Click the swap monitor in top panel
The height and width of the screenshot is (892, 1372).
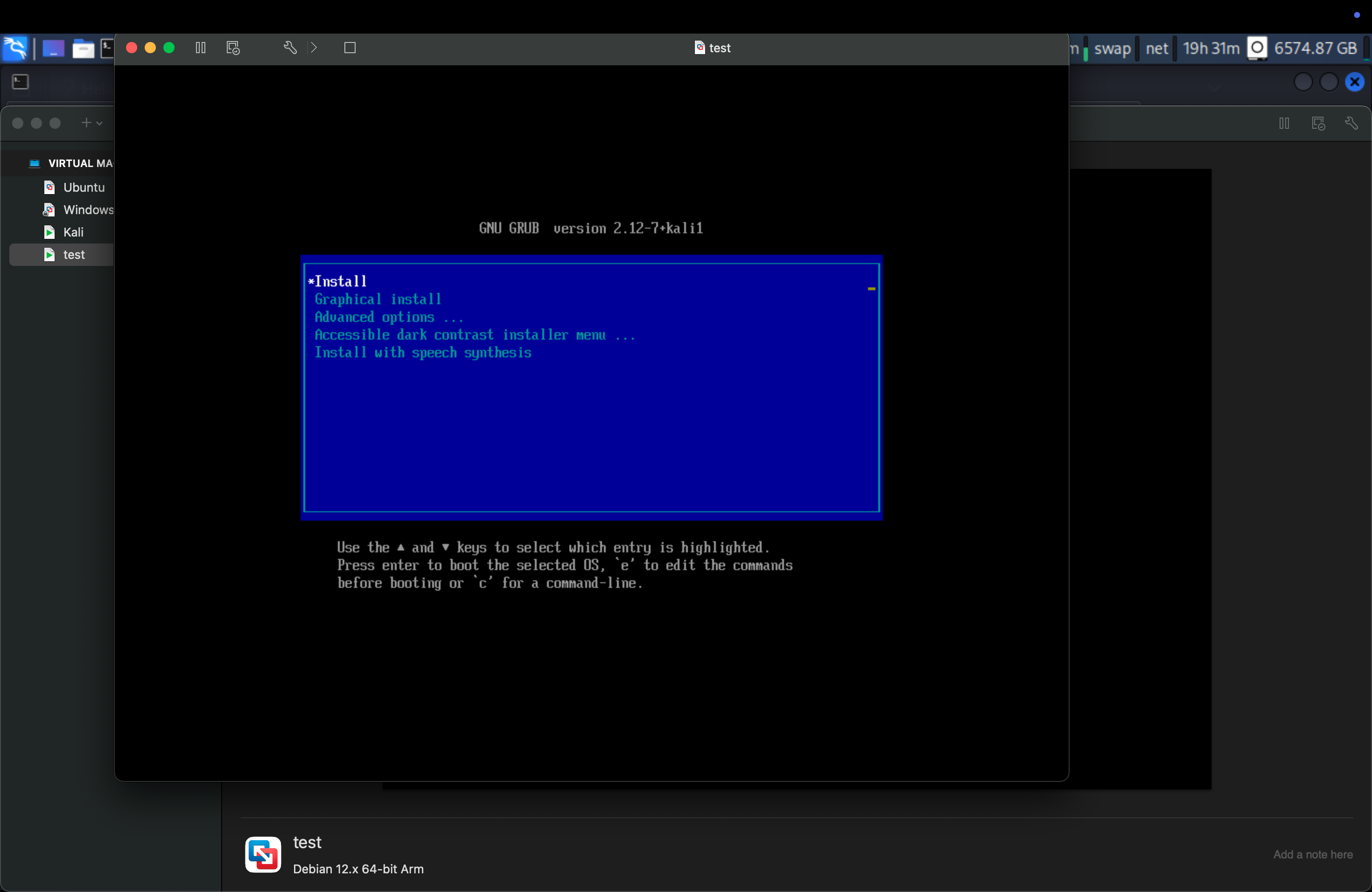[x=1113, y=49]
